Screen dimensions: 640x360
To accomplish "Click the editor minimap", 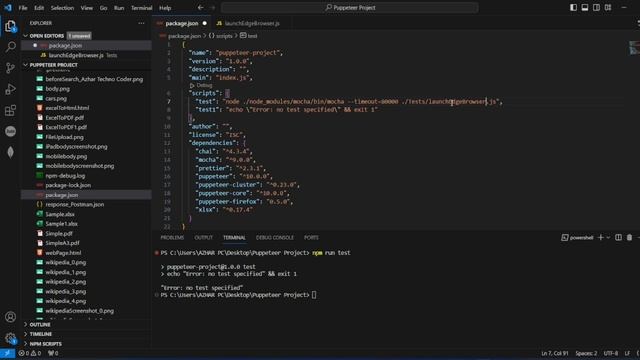I will point(634,47).
